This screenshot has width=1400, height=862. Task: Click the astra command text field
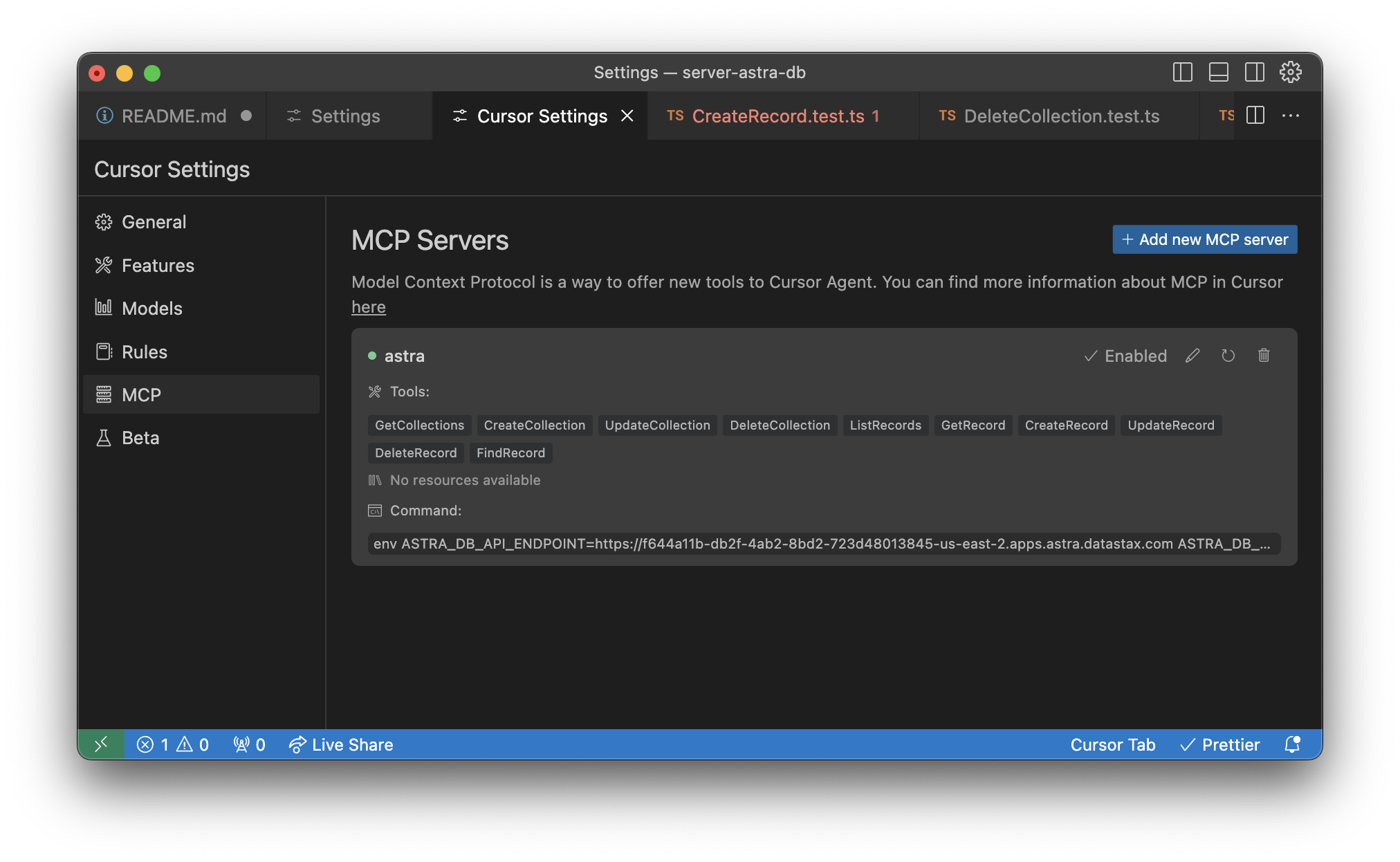click(x=823, y=544)
